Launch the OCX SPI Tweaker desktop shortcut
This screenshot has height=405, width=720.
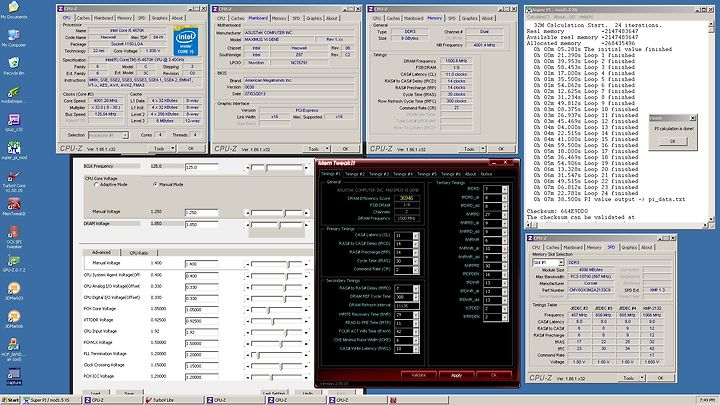point(13,237)
